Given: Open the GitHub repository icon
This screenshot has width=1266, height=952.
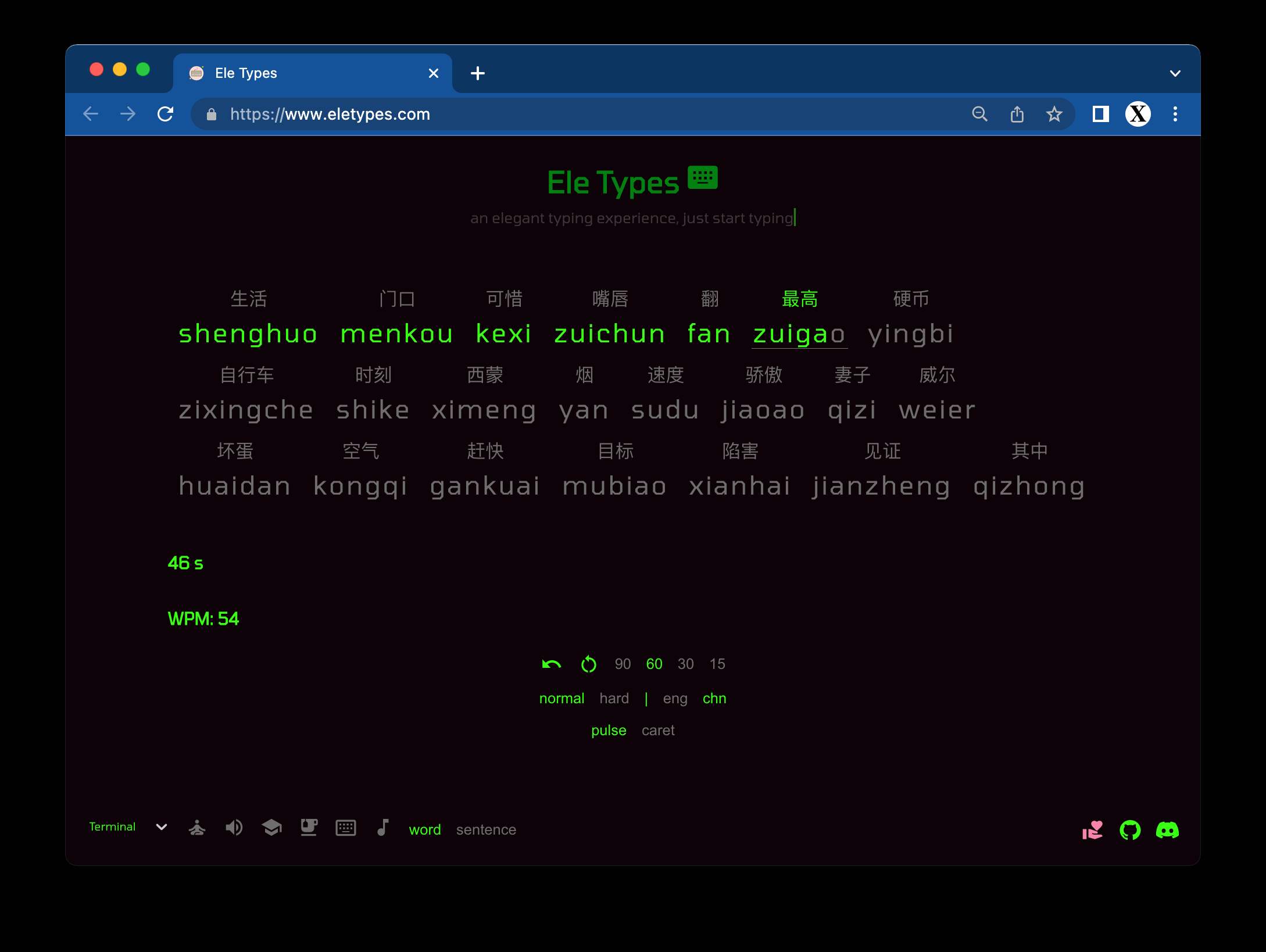Looking at the screenshot, I should click(1130, 830).
